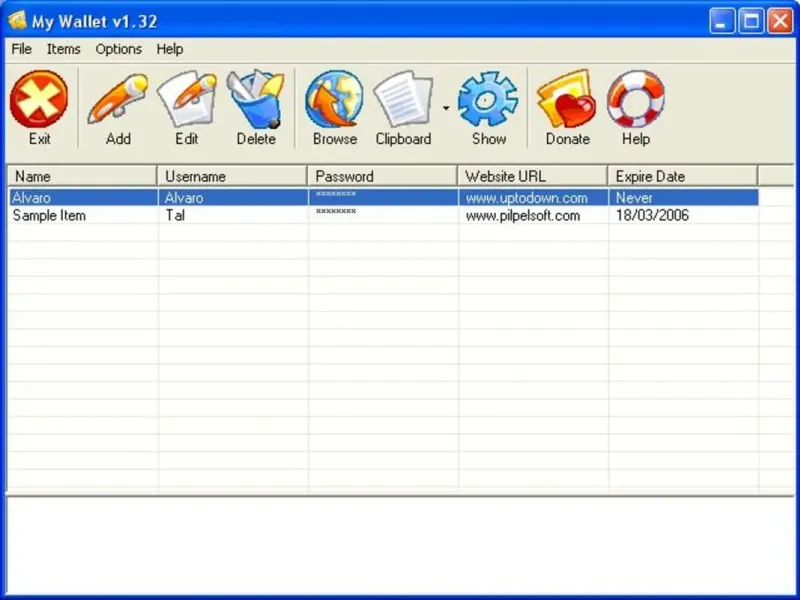Open the Items menu
The image size is (800, 600).
click(x=63, y=49)
